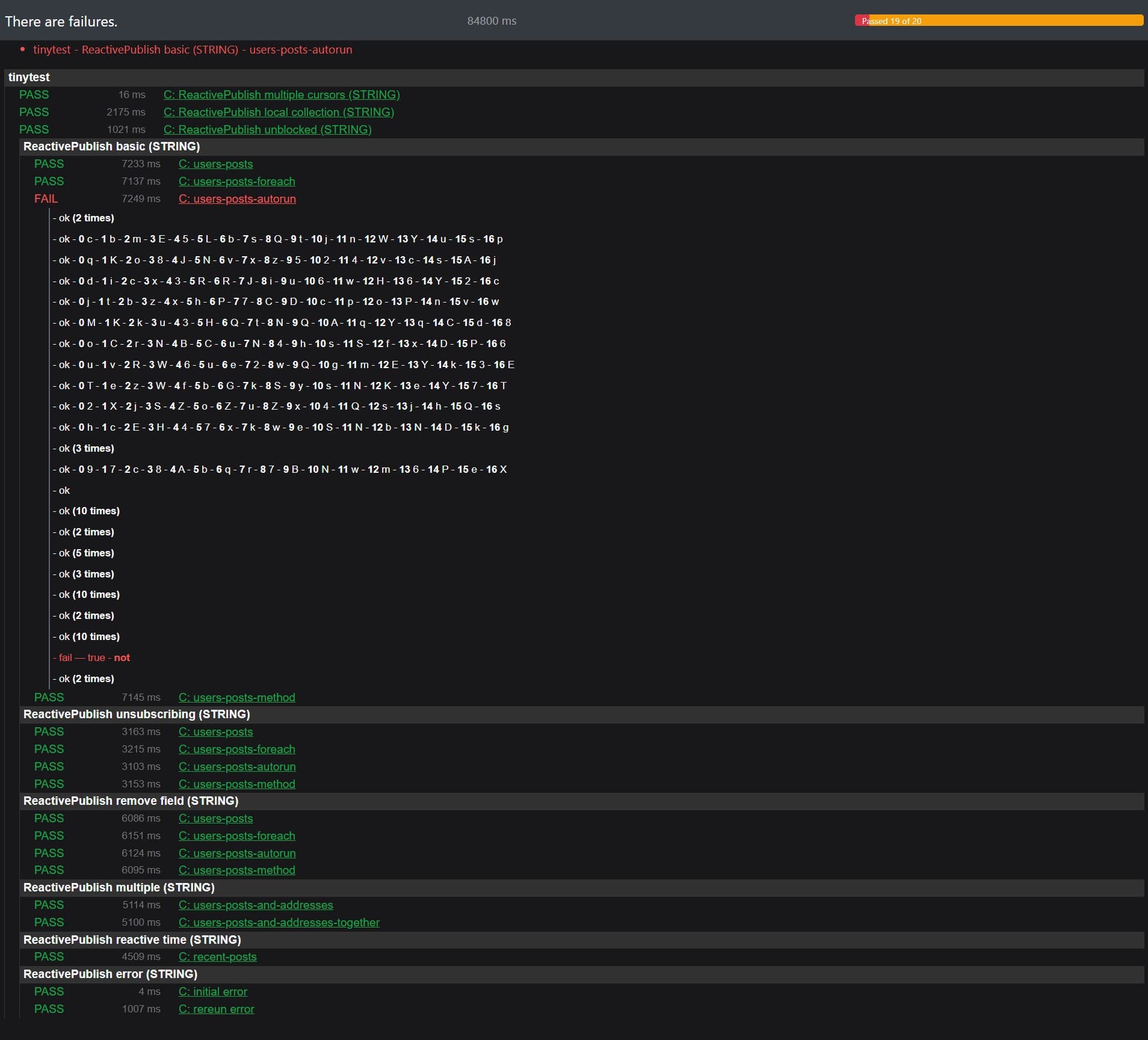The height and width of the screenshot is (1040, 1148).
Task: Click result line starting 'ok - 0 9 - 1 7'
Action: tap(280, 469)
